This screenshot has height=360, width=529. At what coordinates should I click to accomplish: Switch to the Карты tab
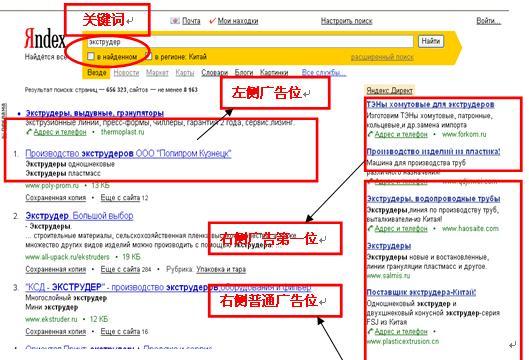click(185, 73)
